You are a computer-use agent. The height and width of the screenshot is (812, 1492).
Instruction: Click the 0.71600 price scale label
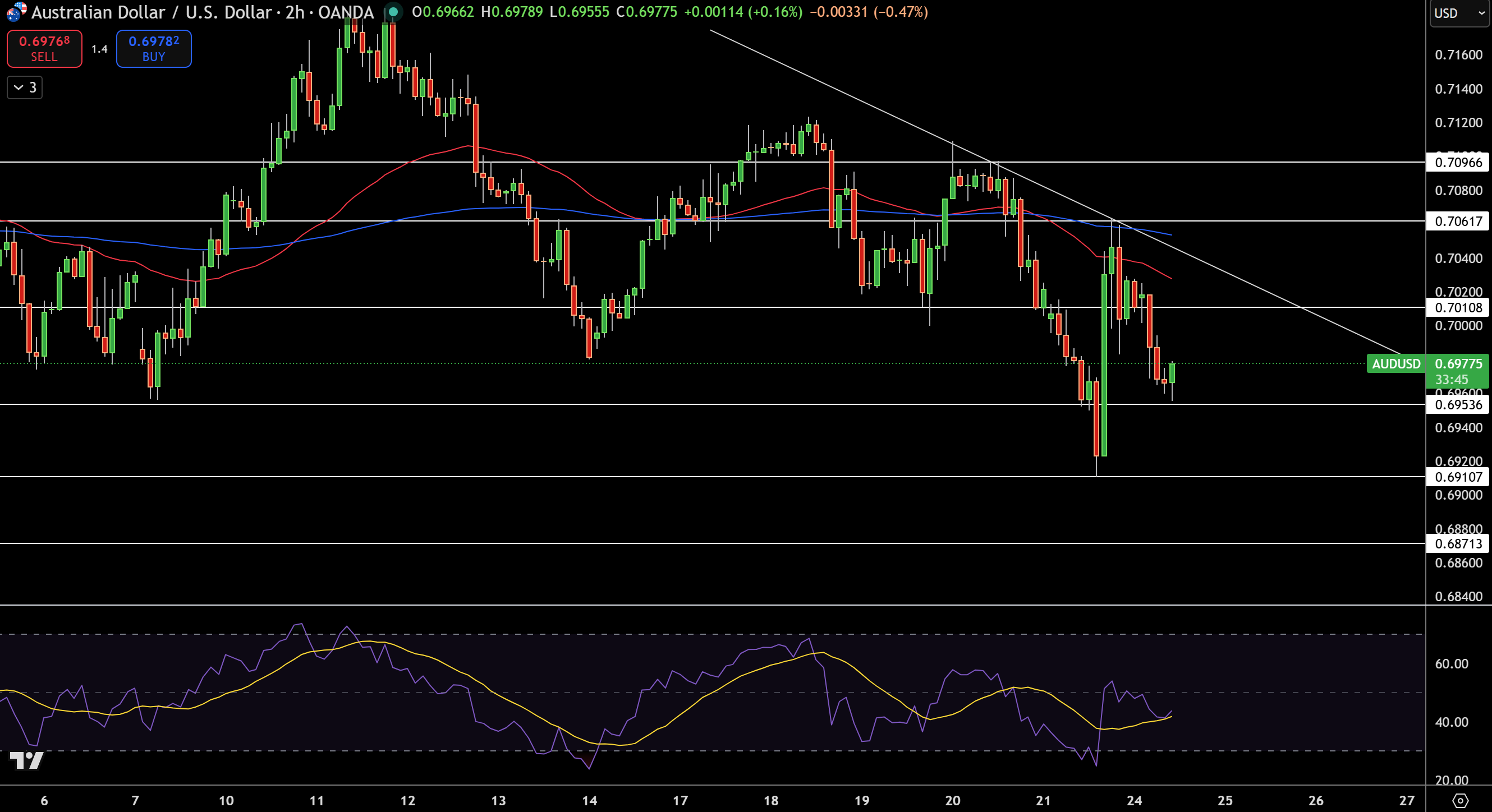pyautogui.click(x=1458, y=55)
